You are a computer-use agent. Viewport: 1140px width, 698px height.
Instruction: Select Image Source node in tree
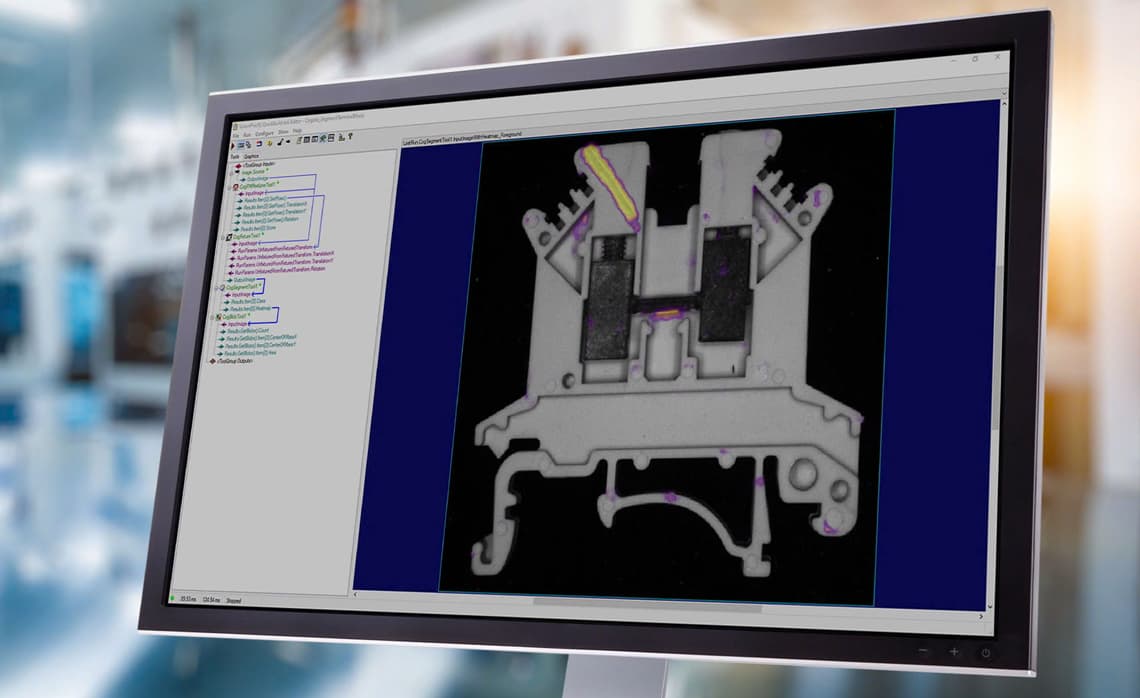(253, 172)
